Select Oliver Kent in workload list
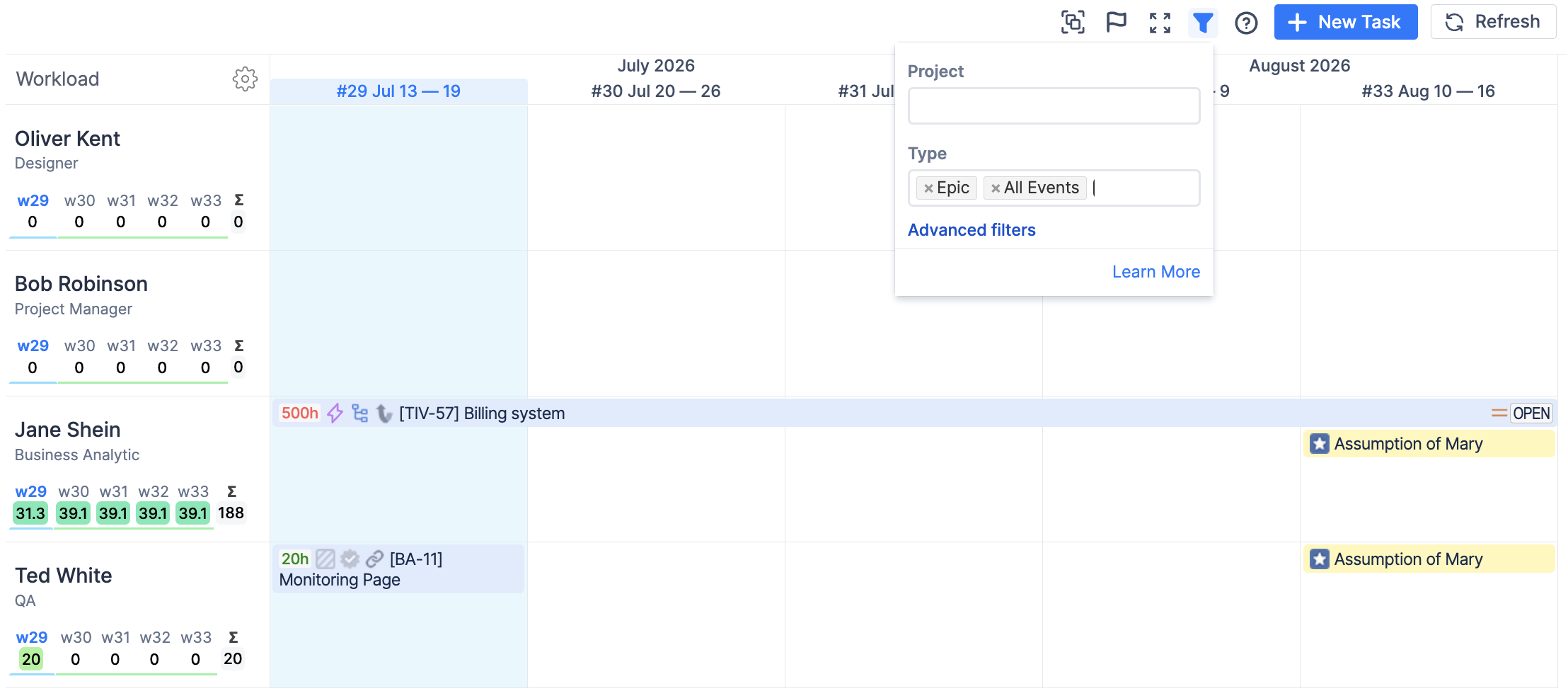Image resolution: width=1568 pixels, height=691 pixels. pyautogui.click(x=67, y=139)
